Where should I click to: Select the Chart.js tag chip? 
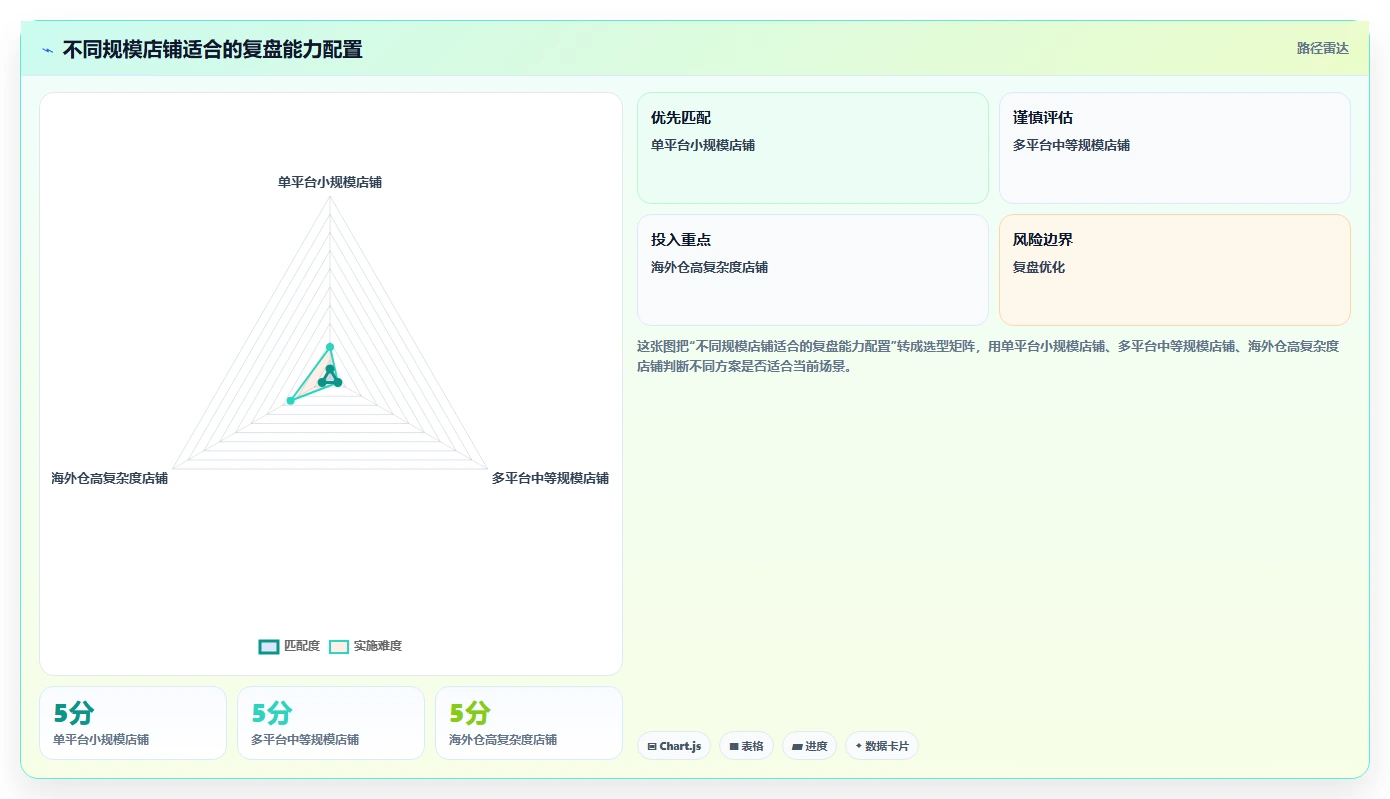[674, 746]
